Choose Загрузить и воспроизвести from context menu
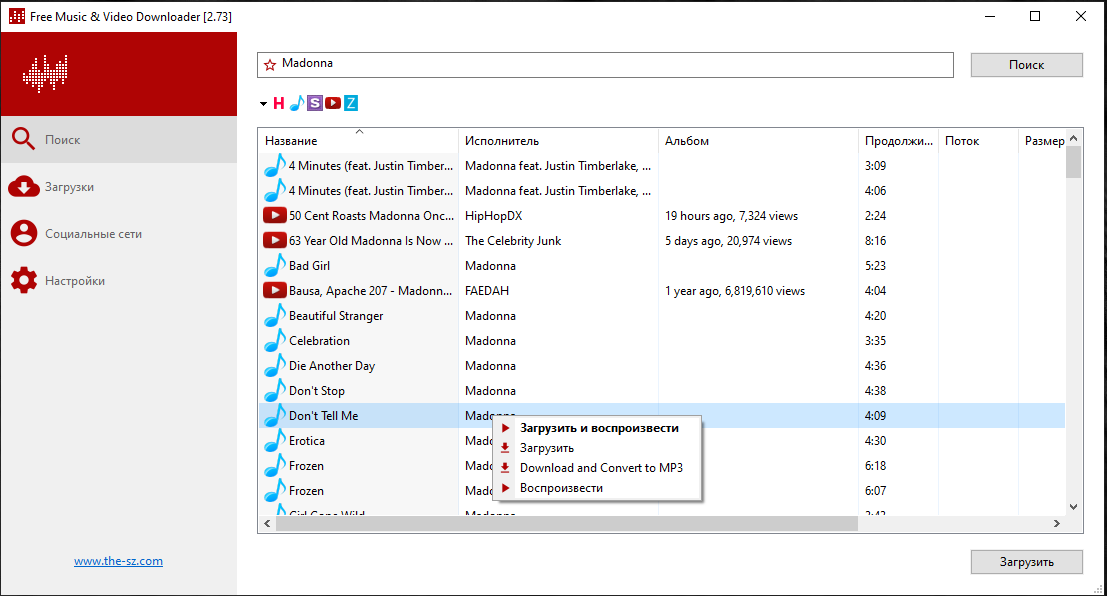The image size is (1107, 596). pos(597,428)
